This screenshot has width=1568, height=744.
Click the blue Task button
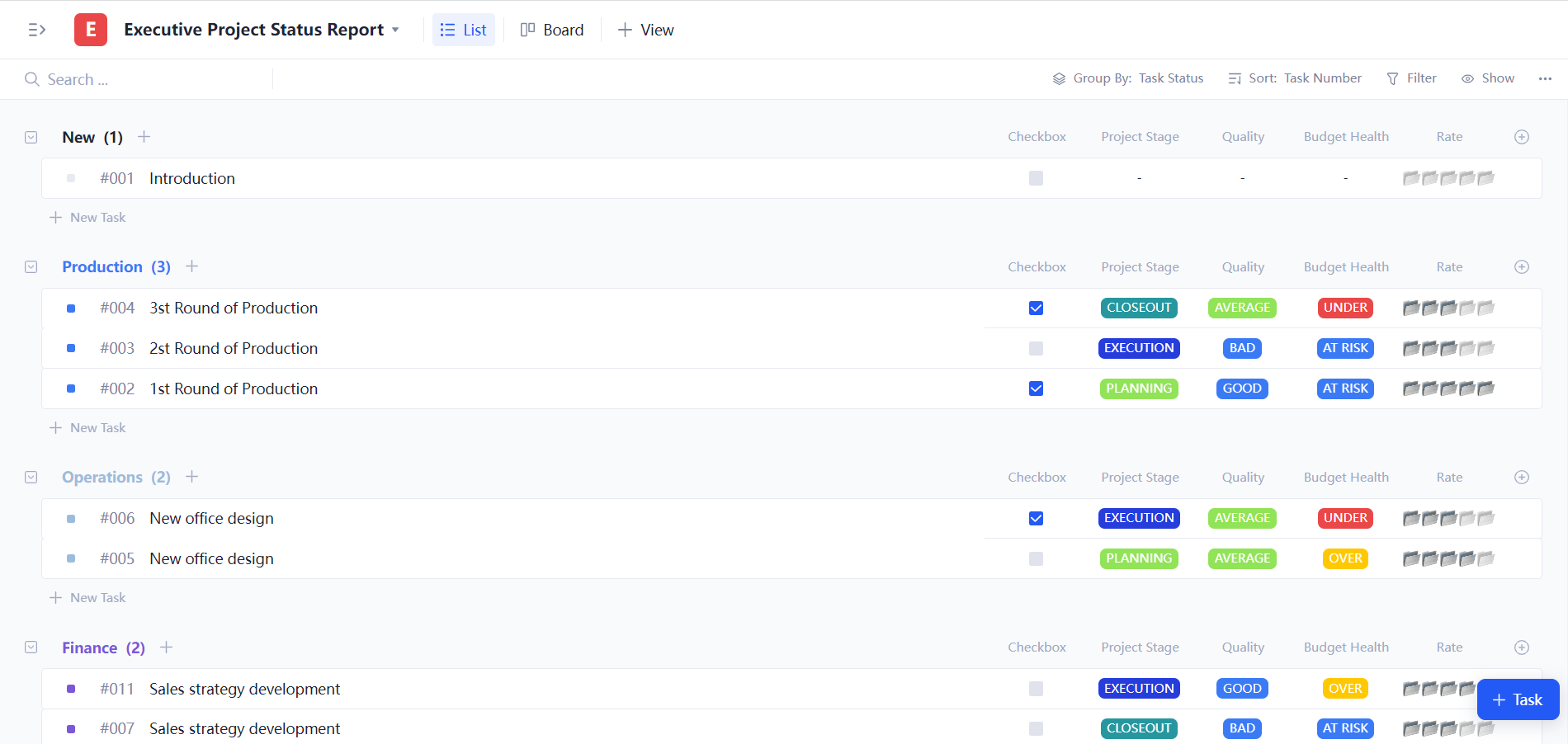click(x=1518, y=699)
